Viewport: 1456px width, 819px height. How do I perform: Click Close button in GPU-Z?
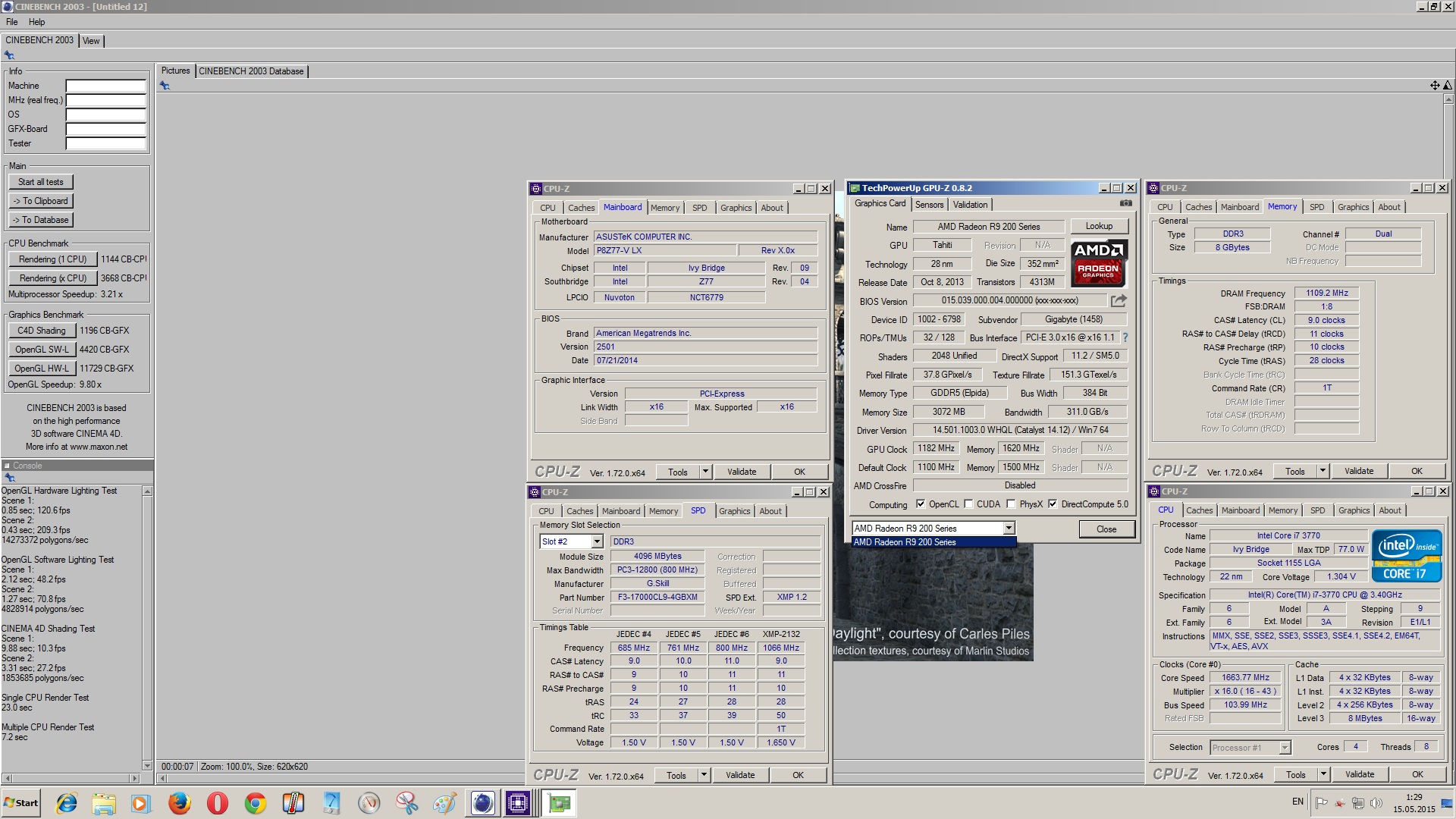coord(1106,529)
